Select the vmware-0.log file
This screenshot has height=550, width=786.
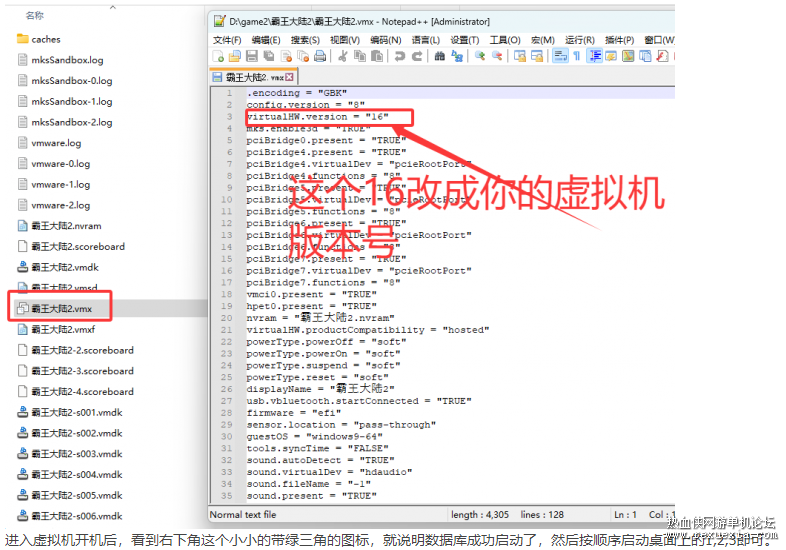pos(54,164)
